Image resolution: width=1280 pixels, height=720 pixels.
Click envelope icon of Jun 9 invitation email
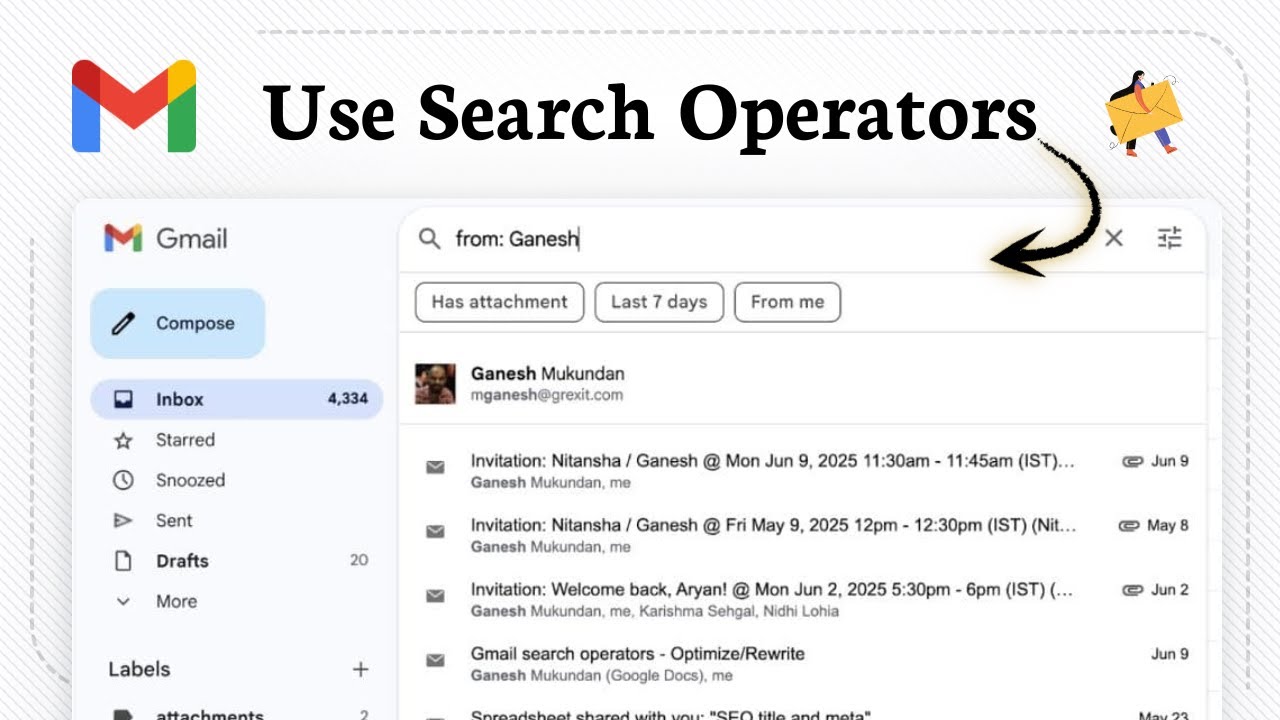[435, 467]
